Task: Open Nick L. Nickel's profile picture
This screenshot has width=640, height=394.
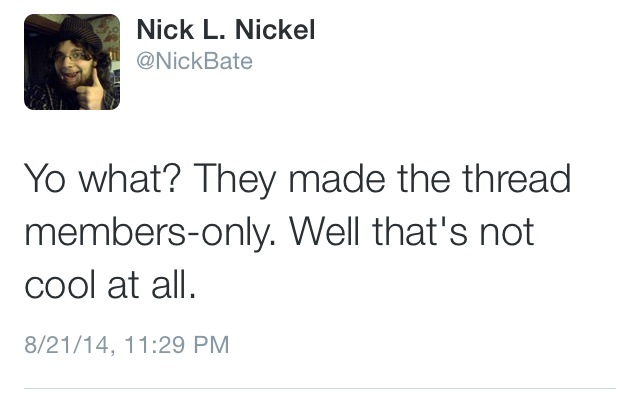Action: point(72,62)
